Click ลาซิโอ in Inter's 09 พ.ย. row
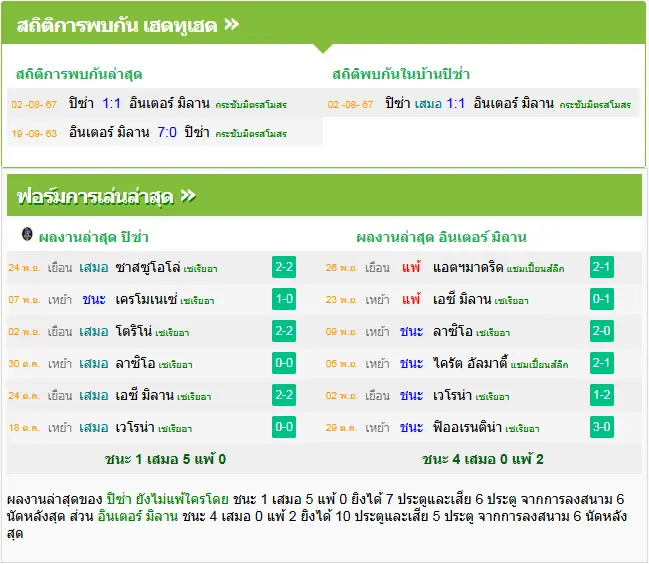Viewport: 649px width, 564px height. coord(453,331)
